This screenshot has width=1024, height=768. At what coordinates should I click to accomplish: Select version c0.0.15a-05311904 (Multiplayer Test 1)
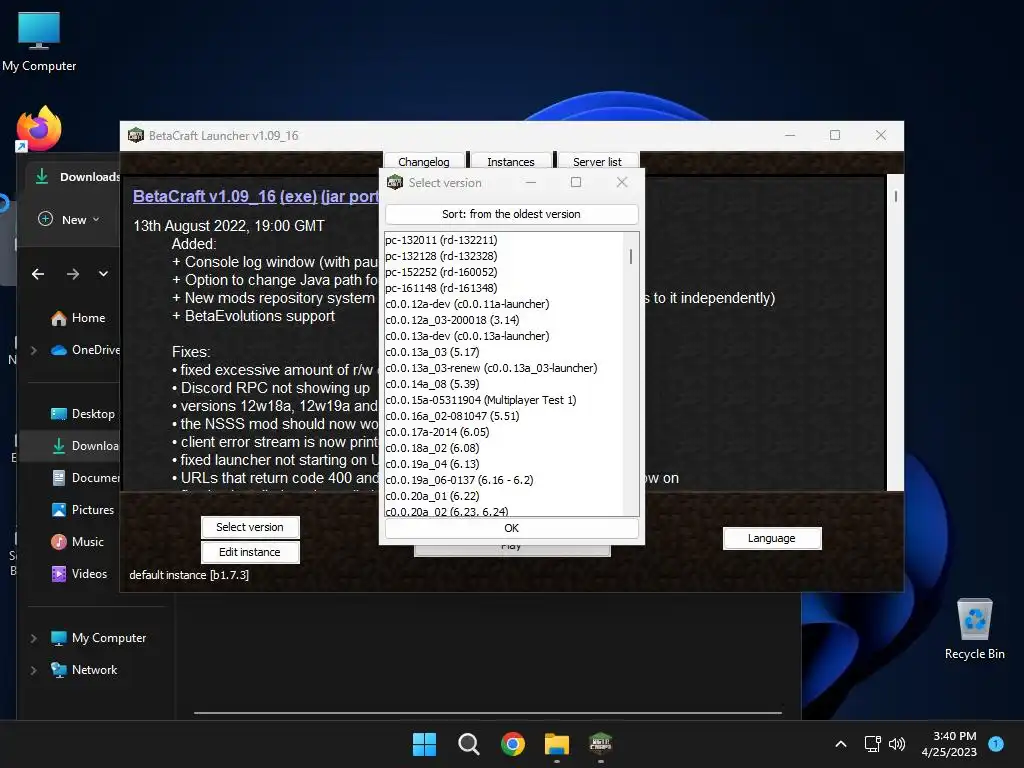pos(504,400)
